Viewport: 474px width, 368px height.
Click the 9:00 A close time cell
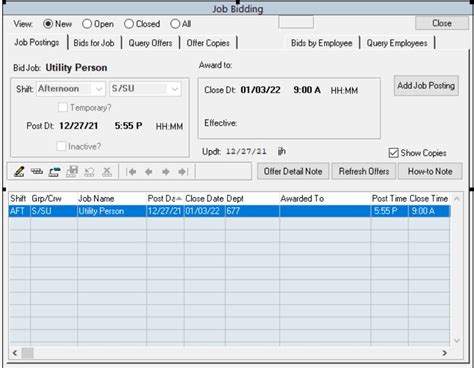pos(429,211)
